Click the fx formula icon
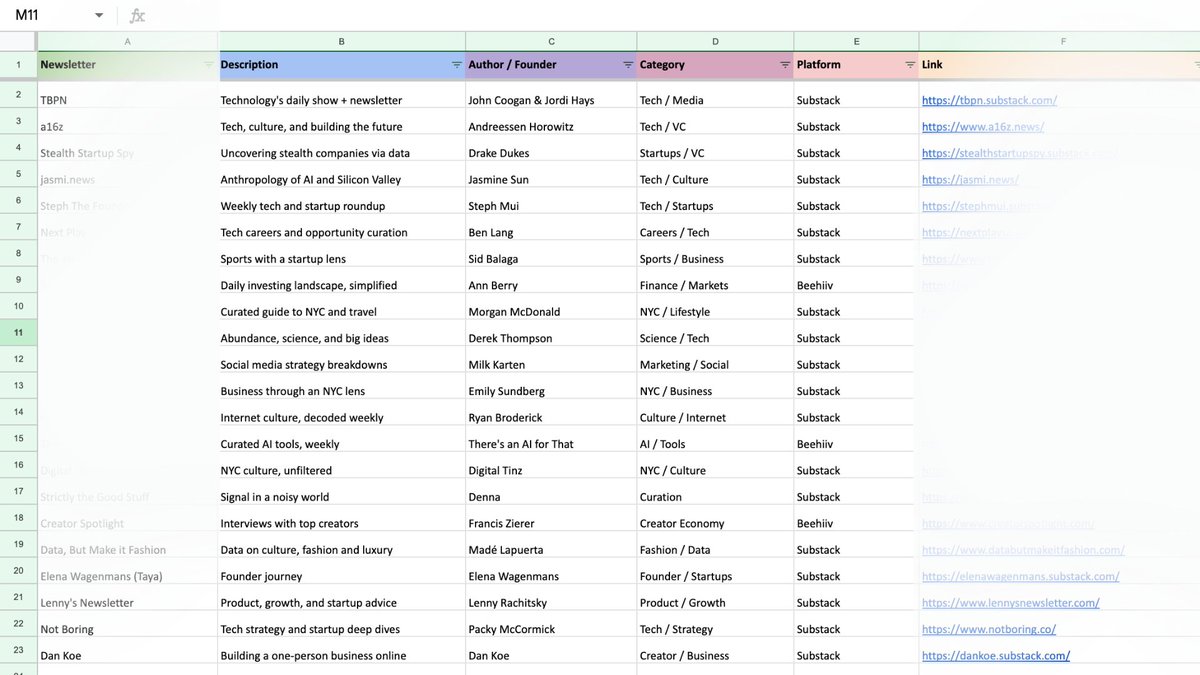Viewport: 1200px width, 675px height. pyautogui.click(x=138, y=16)
